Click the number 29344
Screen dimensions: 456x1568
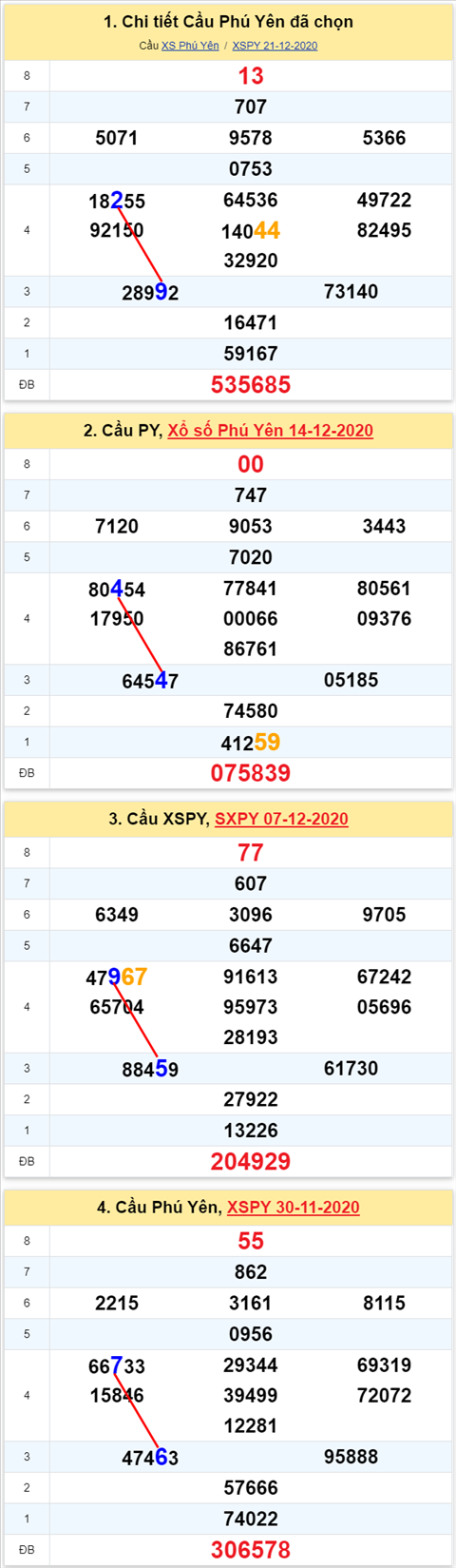[251, 1365]
